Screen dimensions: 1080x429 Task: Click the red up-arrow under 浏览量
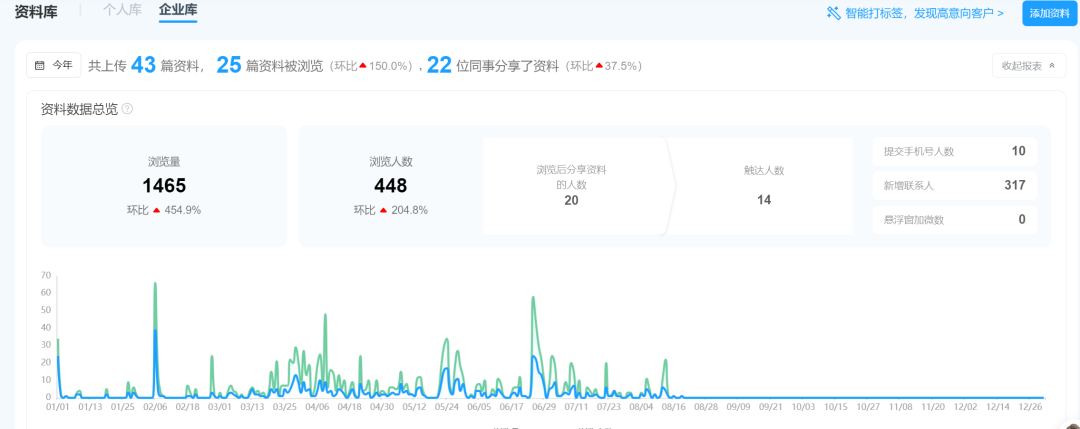coord(156,210)
